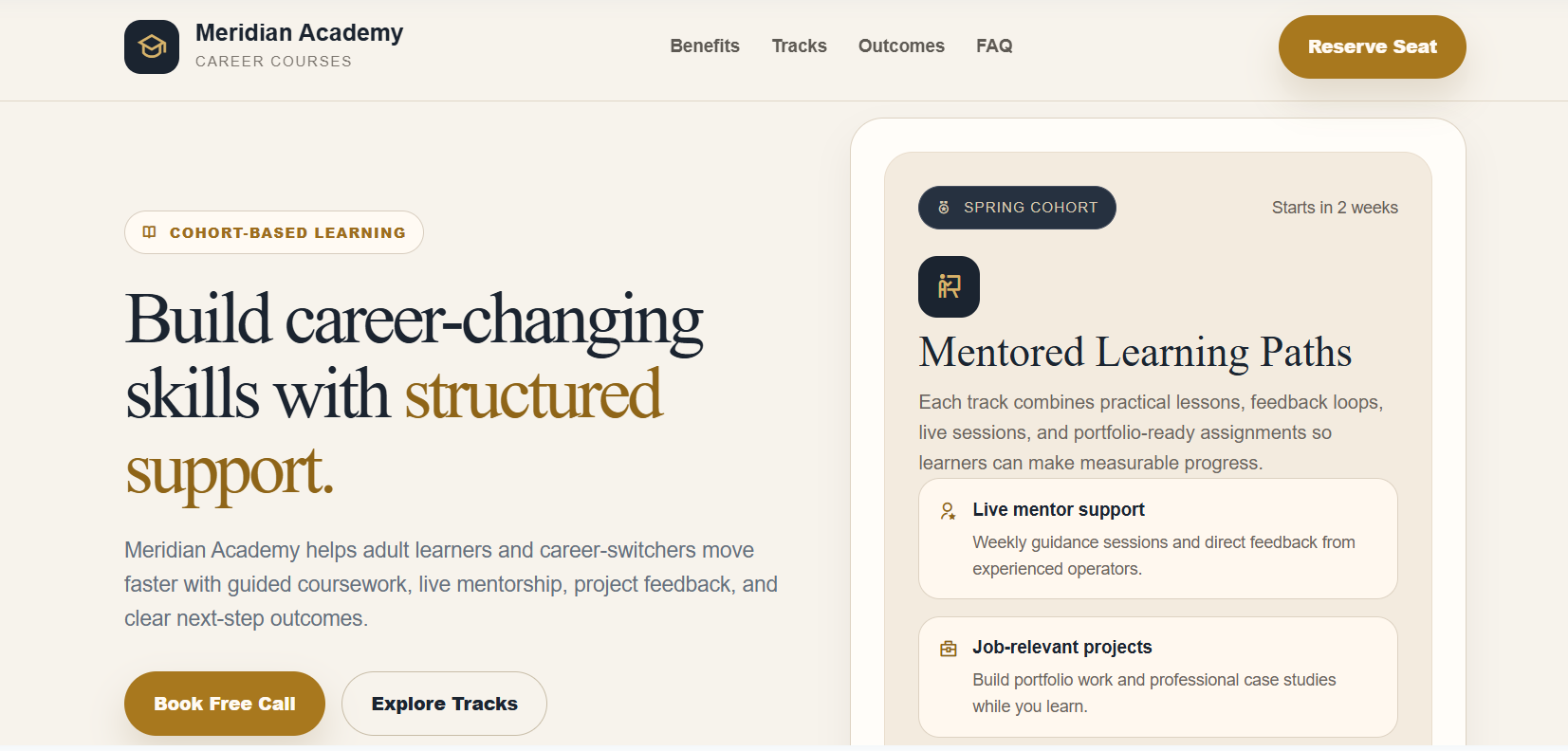Select Outcomes in the top navigation

(x=900, y=46)
